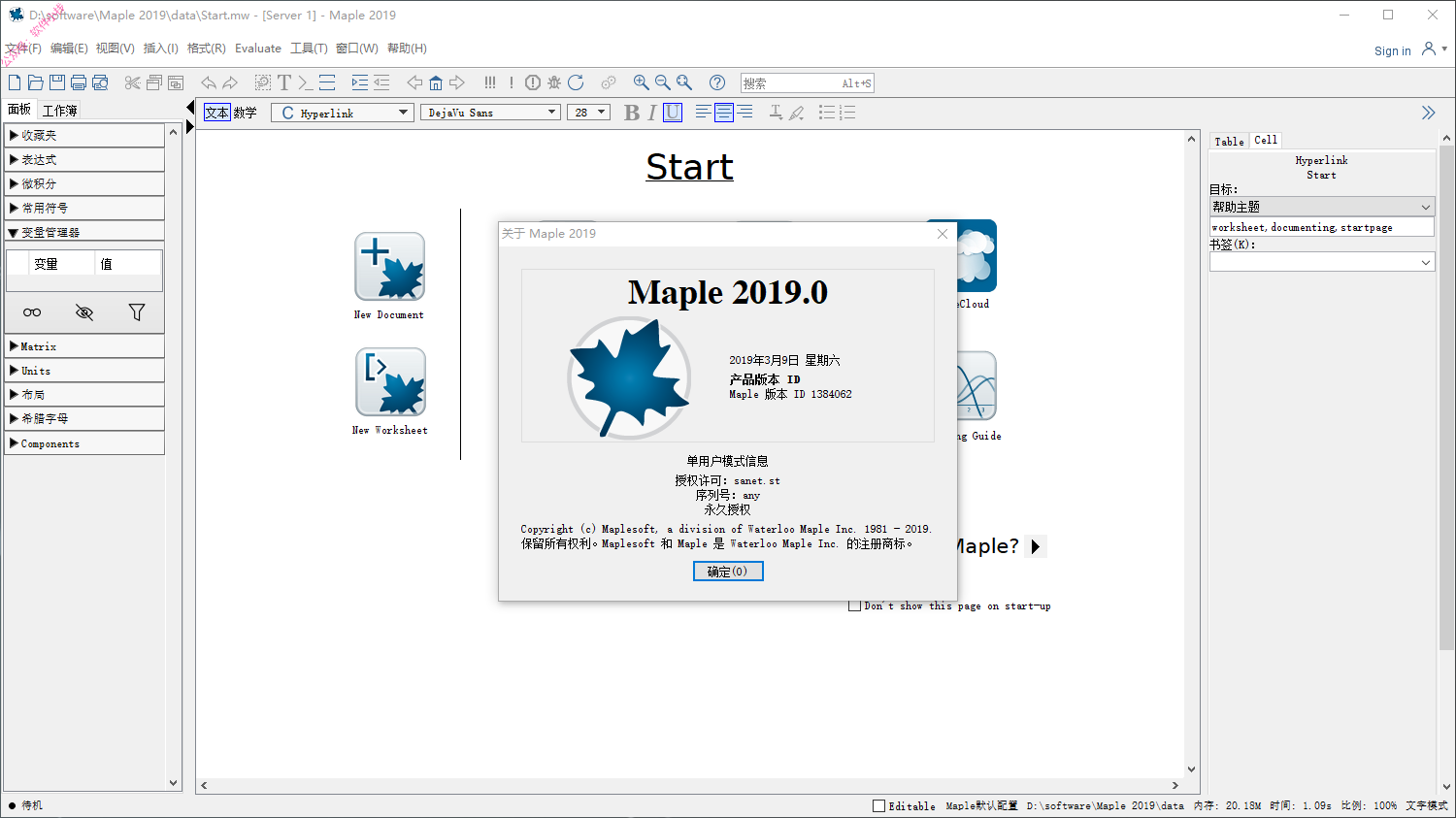Open print preview icon
The width and height of the screenshot is (1456, 818).
click(x=100, y=82)
